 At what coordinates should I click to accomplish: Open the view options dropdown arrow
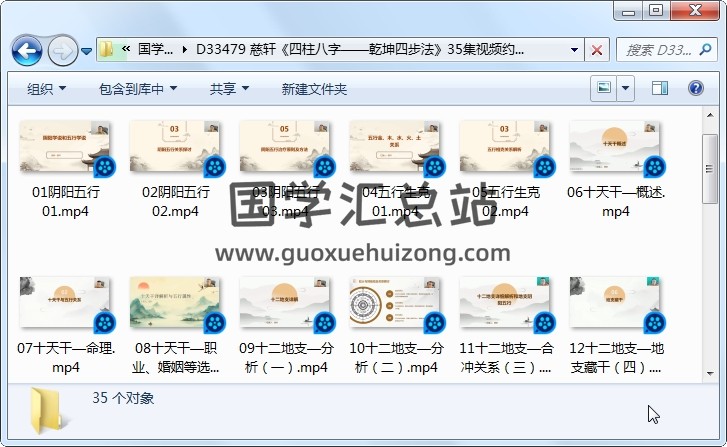[625, 88]
